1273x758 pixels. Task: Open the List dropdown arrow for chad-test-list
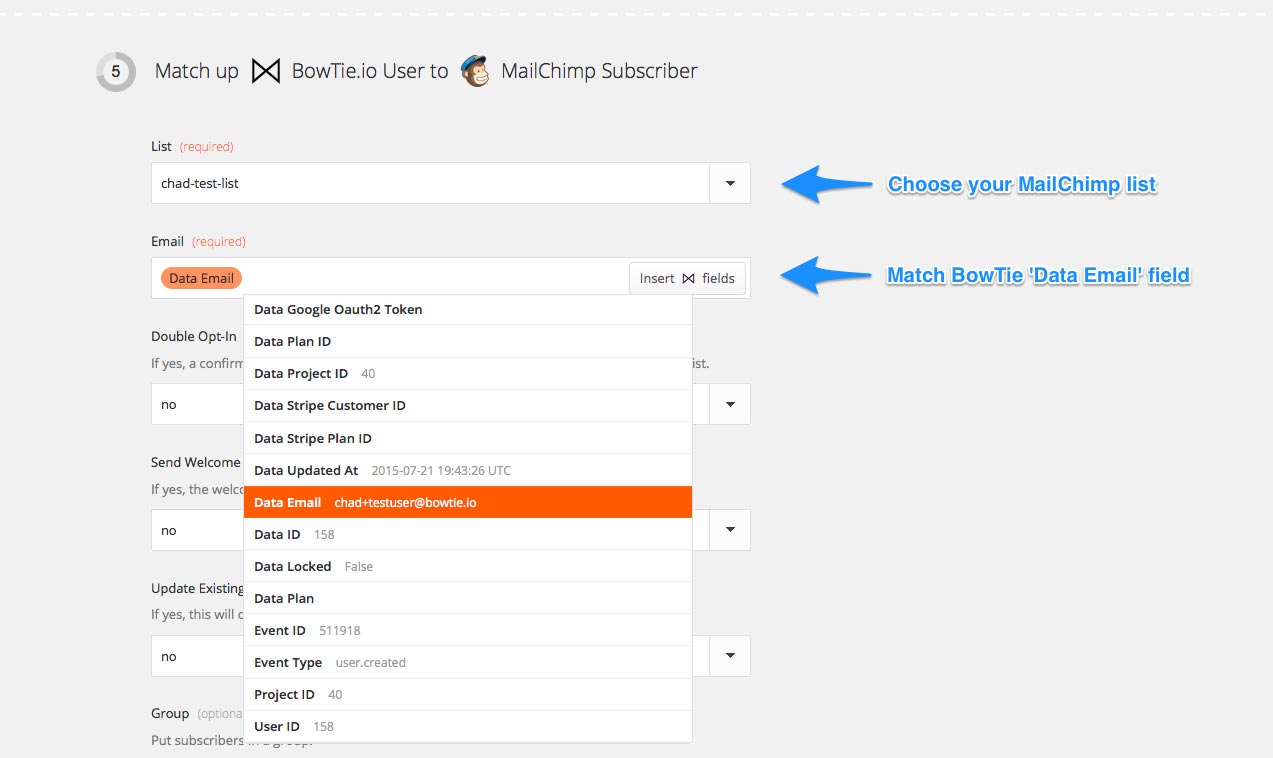[730, 183]
